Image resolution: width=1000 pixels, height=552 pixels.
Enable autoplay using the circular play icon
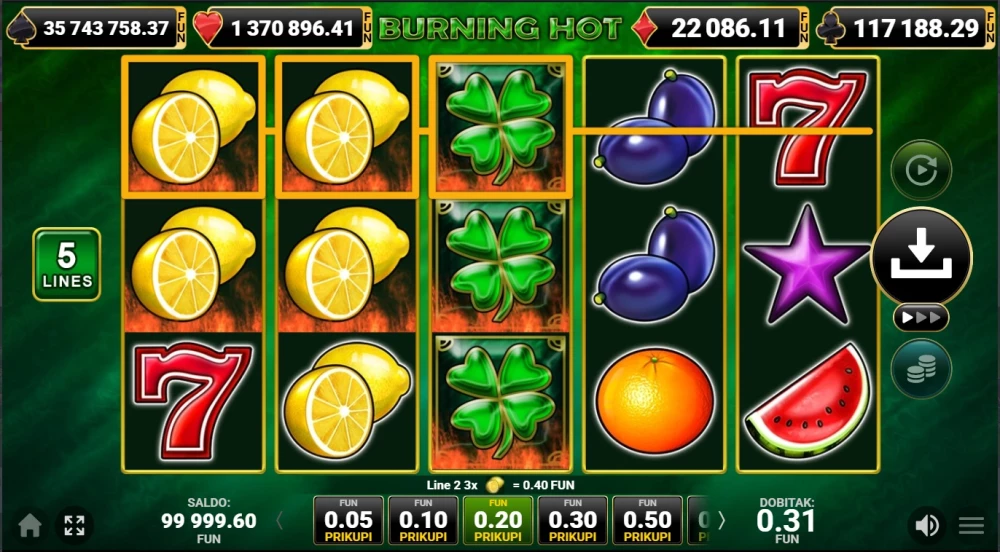coord(922,170)
